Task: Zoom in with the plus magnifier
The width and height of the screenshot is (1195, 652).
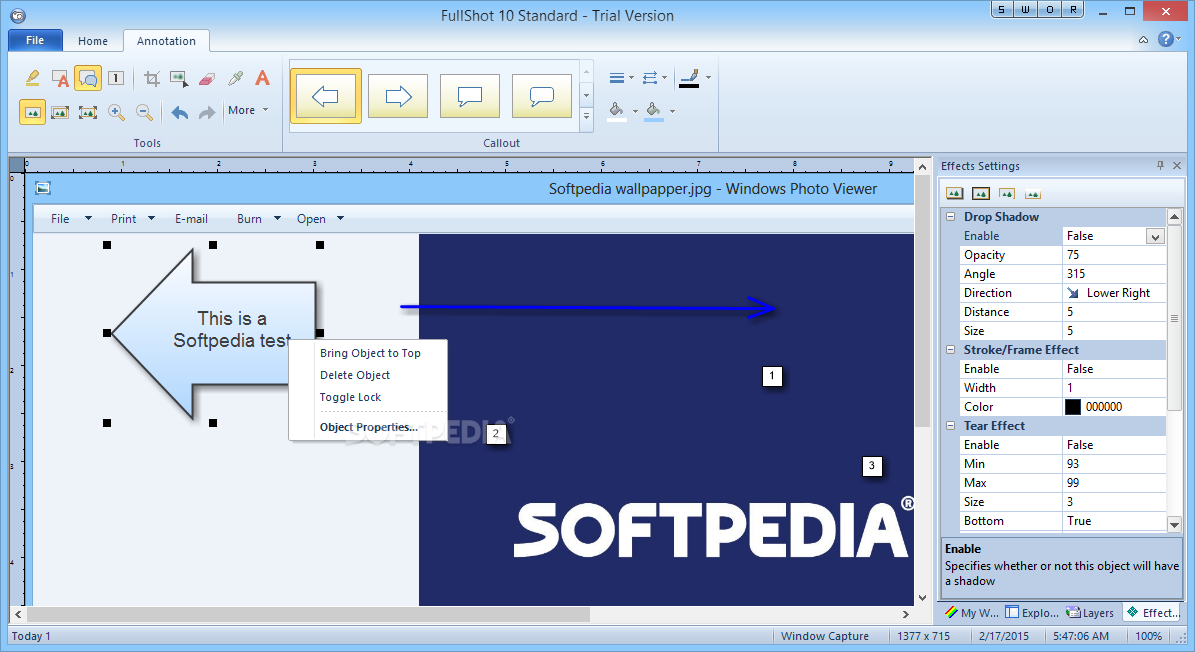Action: [116, 113]
